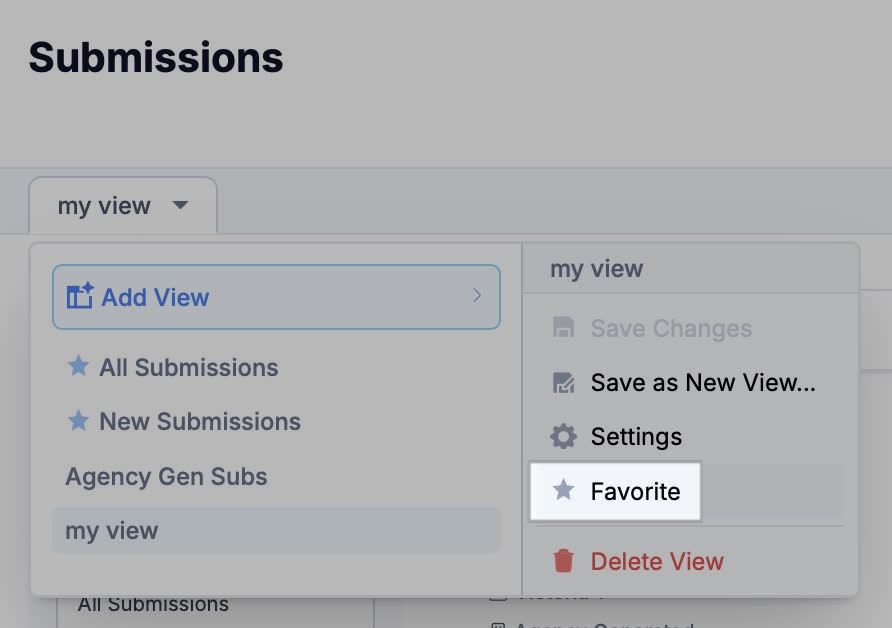Select the New Submissions view
Screen dimensions: 892x628
200,421
